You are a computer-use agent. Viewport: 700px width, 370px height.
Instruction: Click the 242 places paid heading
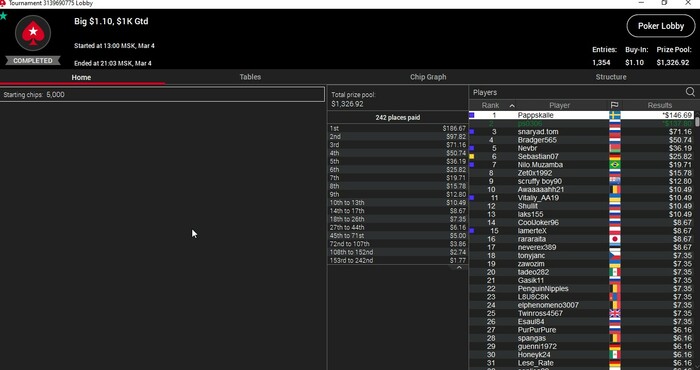click(x=397, y=118)
